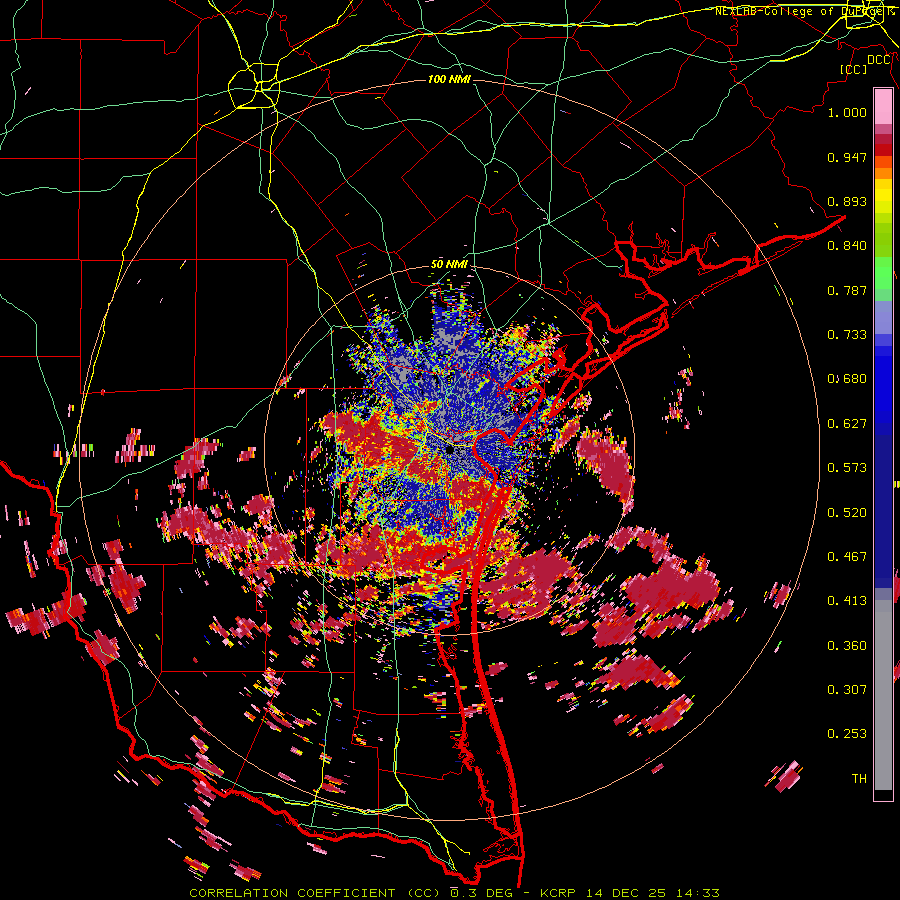Click the 14:33 timestamp
Screen dimensions: 900x900
(x=696, y=893)
